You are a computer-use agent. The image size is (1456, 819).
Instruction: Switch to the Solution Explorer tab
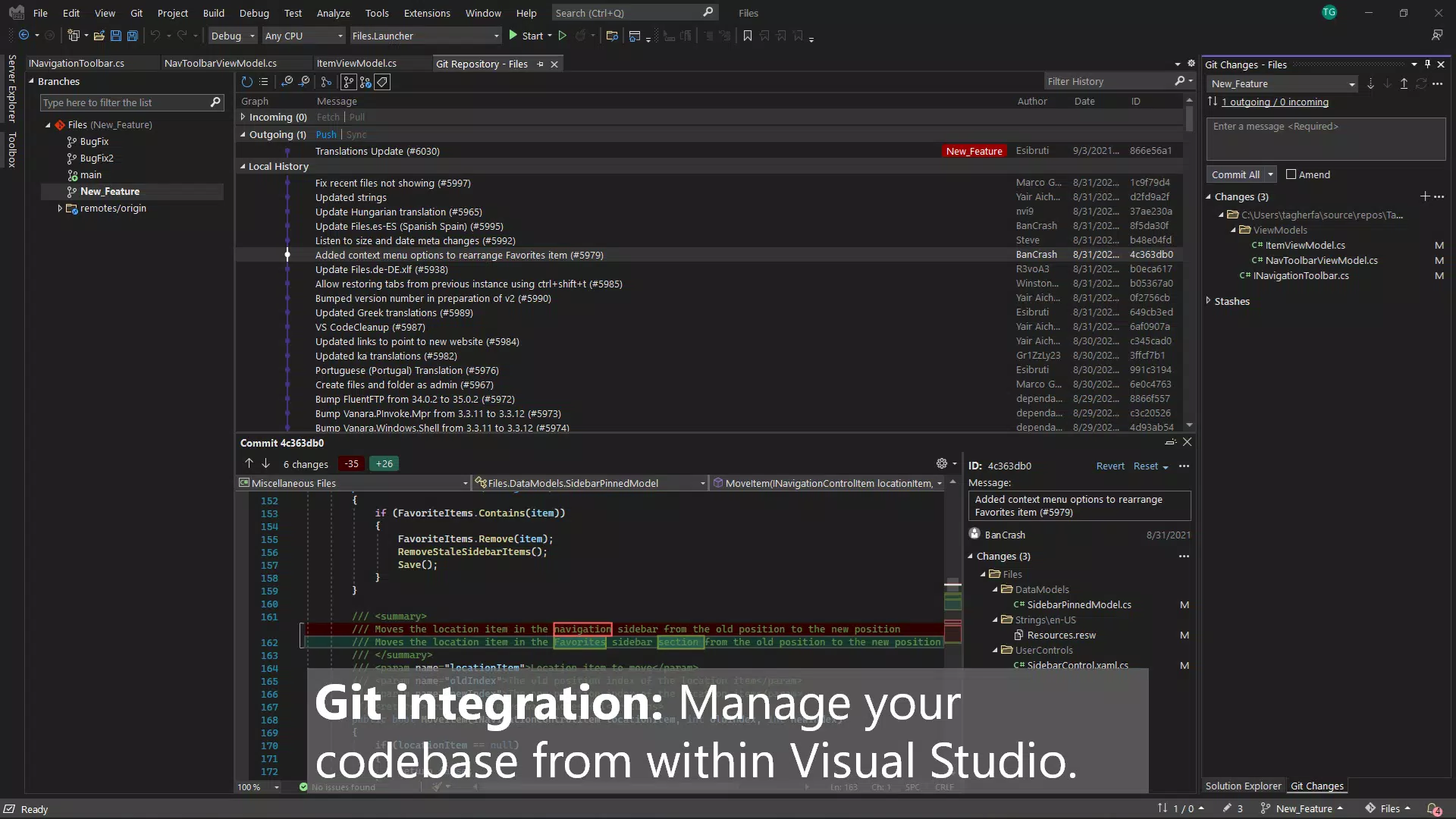[1244, 786]
